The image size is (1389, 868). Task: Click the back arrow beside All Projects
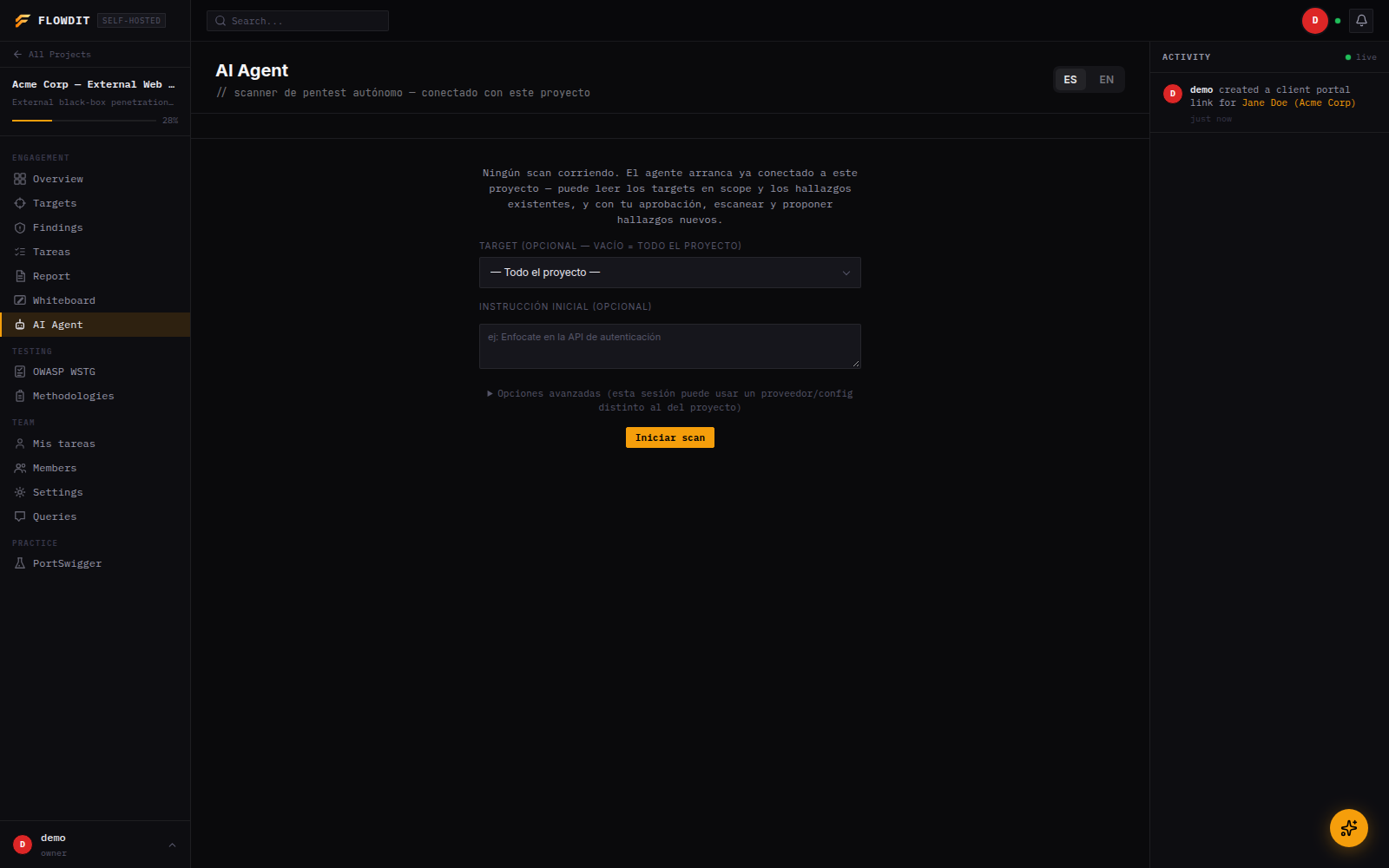(x=17, y=54)
